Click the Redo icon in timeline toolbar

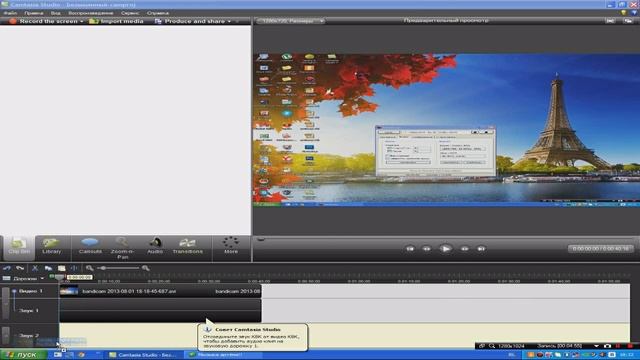[x=20, y=268]
